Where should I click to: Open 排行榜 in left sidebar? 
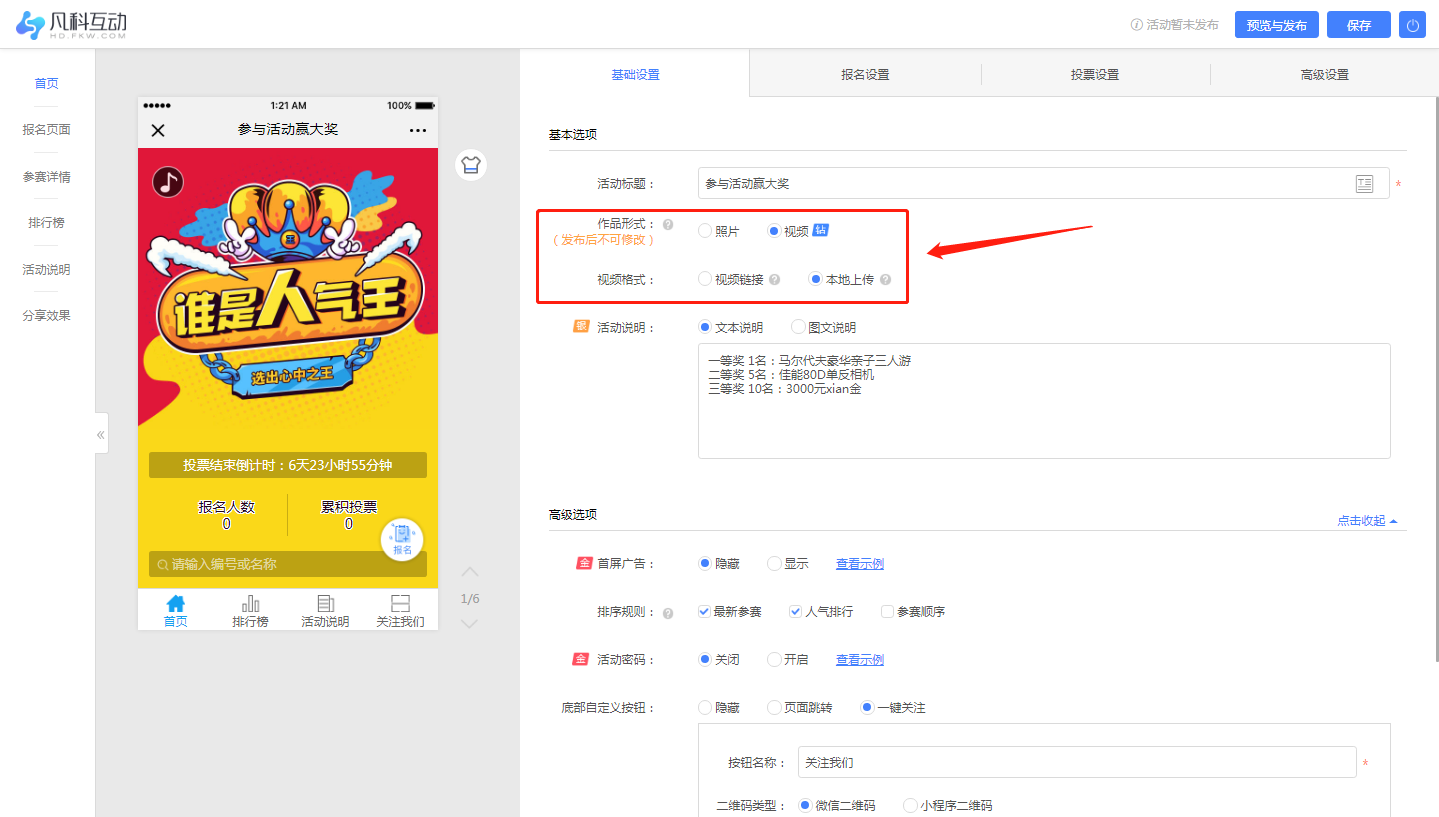point(47,223)
